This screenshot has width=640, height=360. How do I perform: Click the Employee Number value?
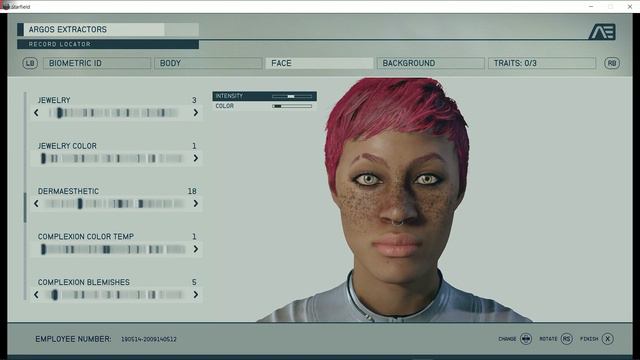149,339
